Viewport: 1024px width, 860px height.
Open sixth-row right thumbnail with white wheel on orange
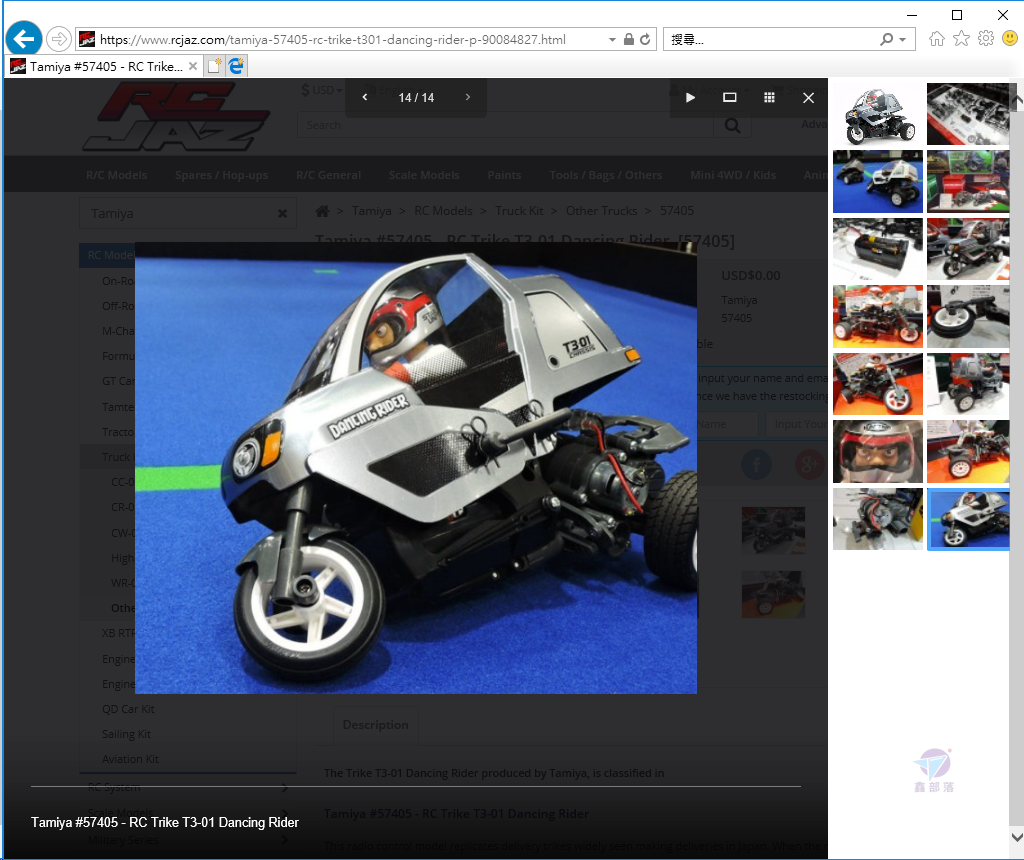tap(968, 451)
